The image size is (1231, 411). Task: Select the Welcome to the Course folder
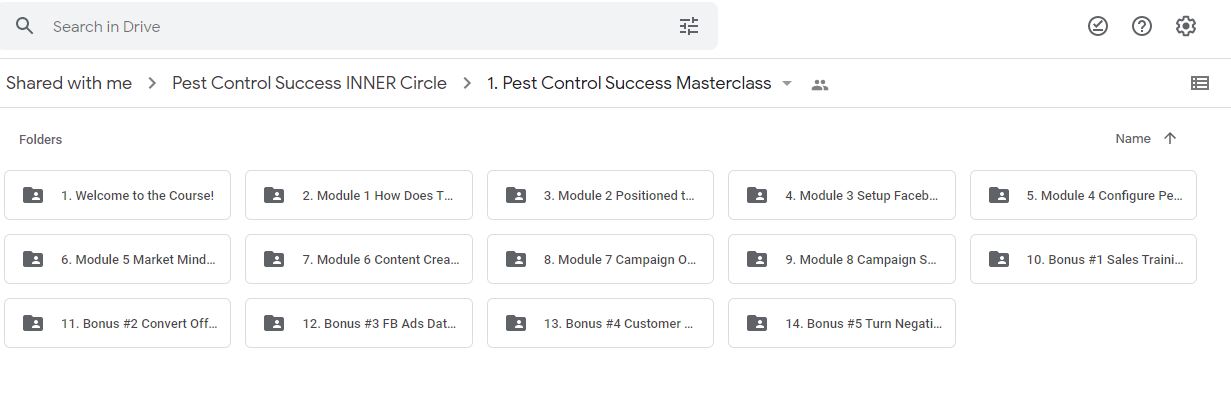click(117, 195)
